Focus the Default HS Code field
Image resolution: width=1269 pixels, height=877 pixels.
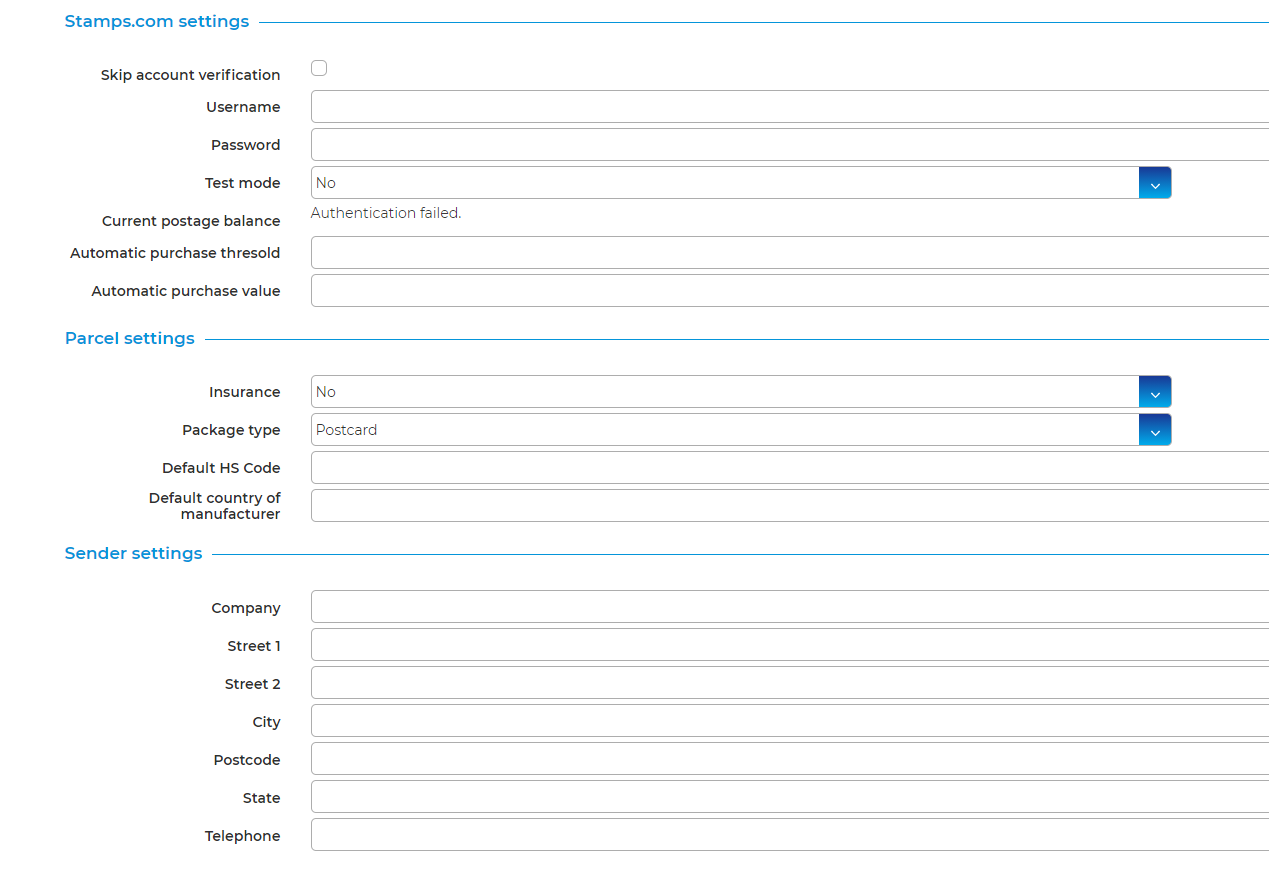[790, 468]
